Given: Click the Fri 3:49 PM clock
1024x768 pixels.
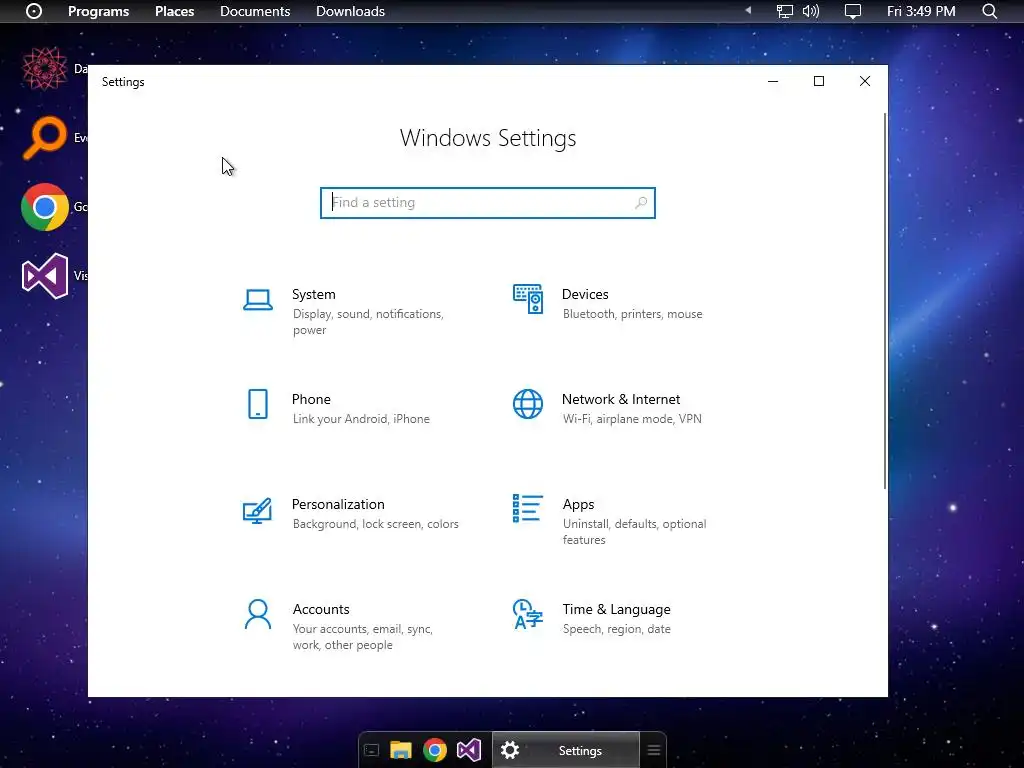Looking at the screenshot, I should tap(921, 12).
